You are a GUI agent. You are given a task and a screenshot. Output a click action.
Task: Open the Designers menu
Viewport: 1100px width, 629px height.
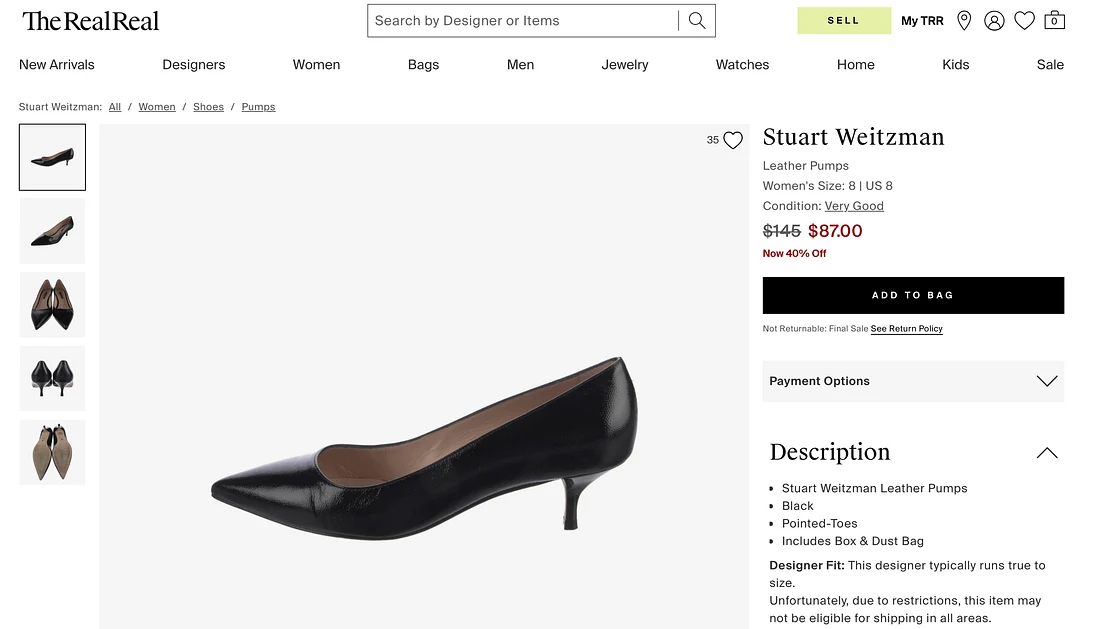coord(194,65)
